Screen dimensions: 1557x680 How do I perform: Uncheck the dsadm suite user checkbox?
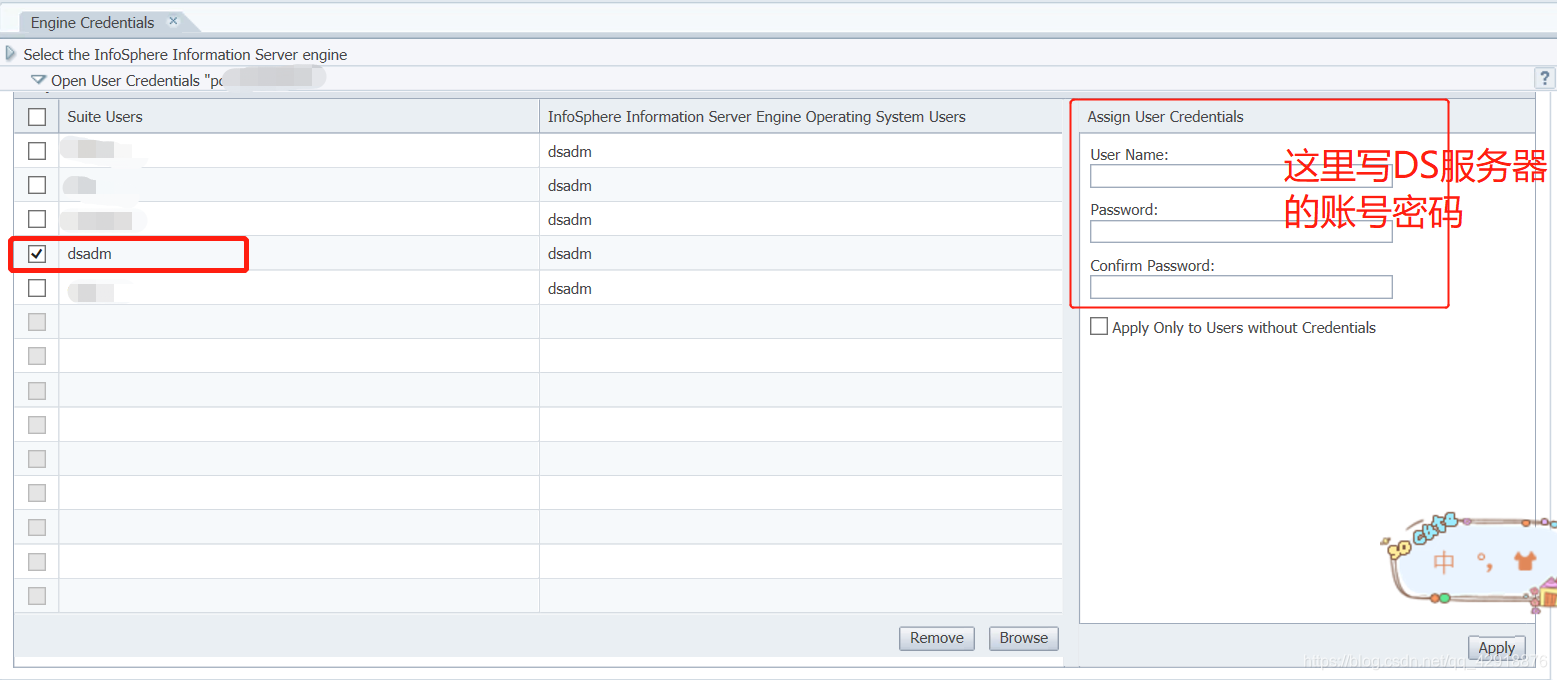37,254
